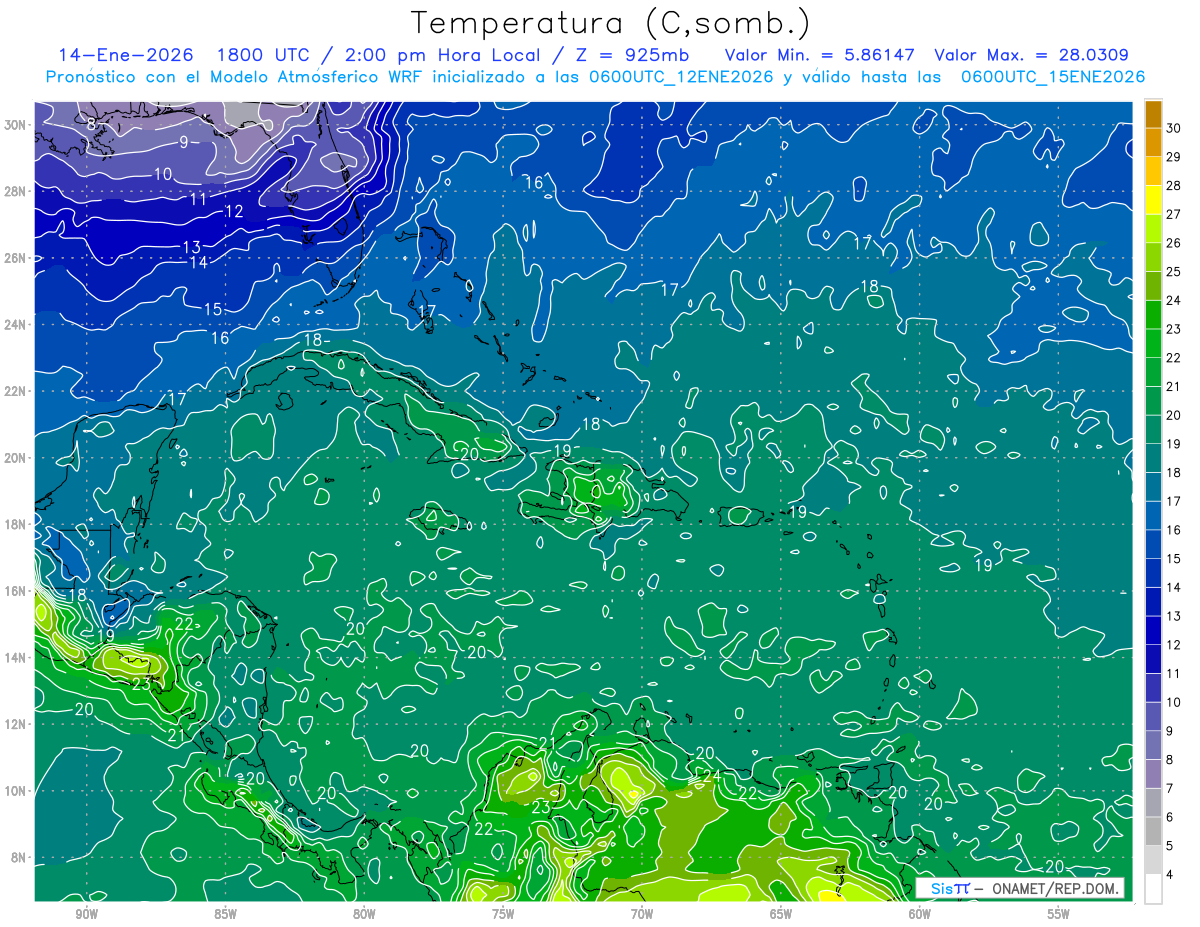The image size is (1200, 927).
Task: Click '2:00 pm Hora Local' in header
Action: click(x=444, y=55)
